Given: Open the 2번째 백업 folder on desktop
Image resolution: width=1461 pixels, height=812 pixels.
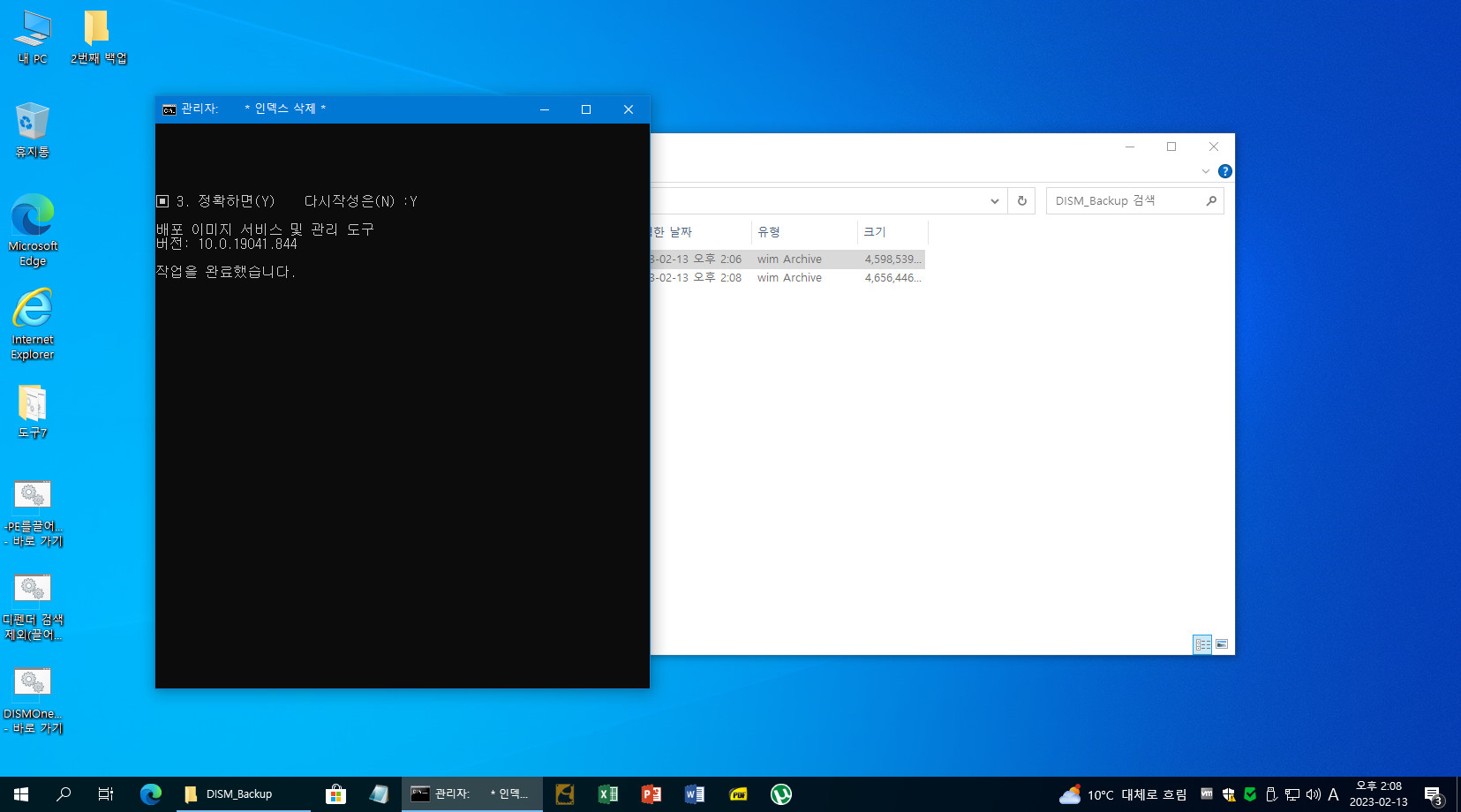Looking at the screenshot, I should click(x=98, y=38).
